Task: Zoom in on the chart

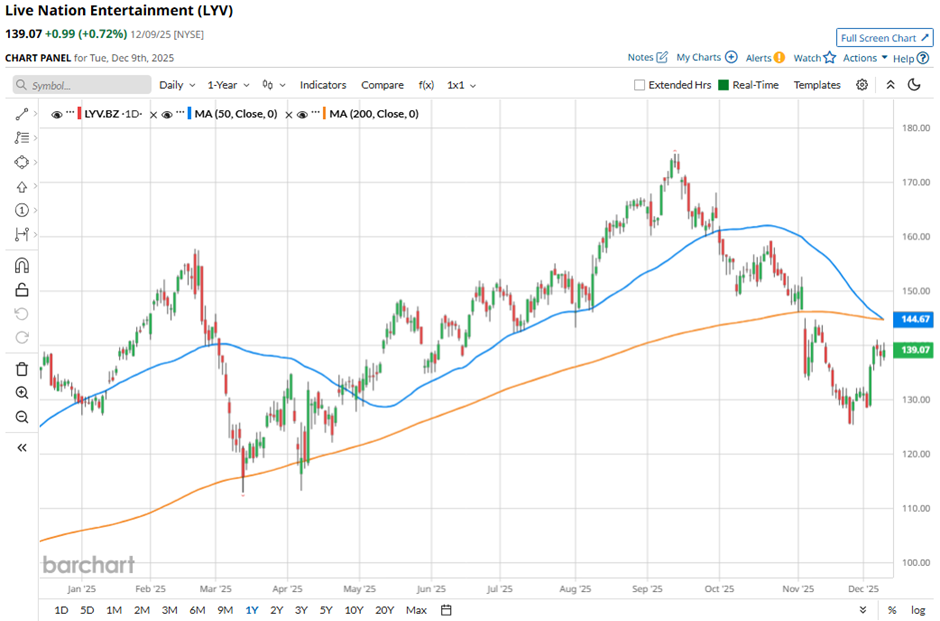Action: pyautogui.click(x=21, y=393)
